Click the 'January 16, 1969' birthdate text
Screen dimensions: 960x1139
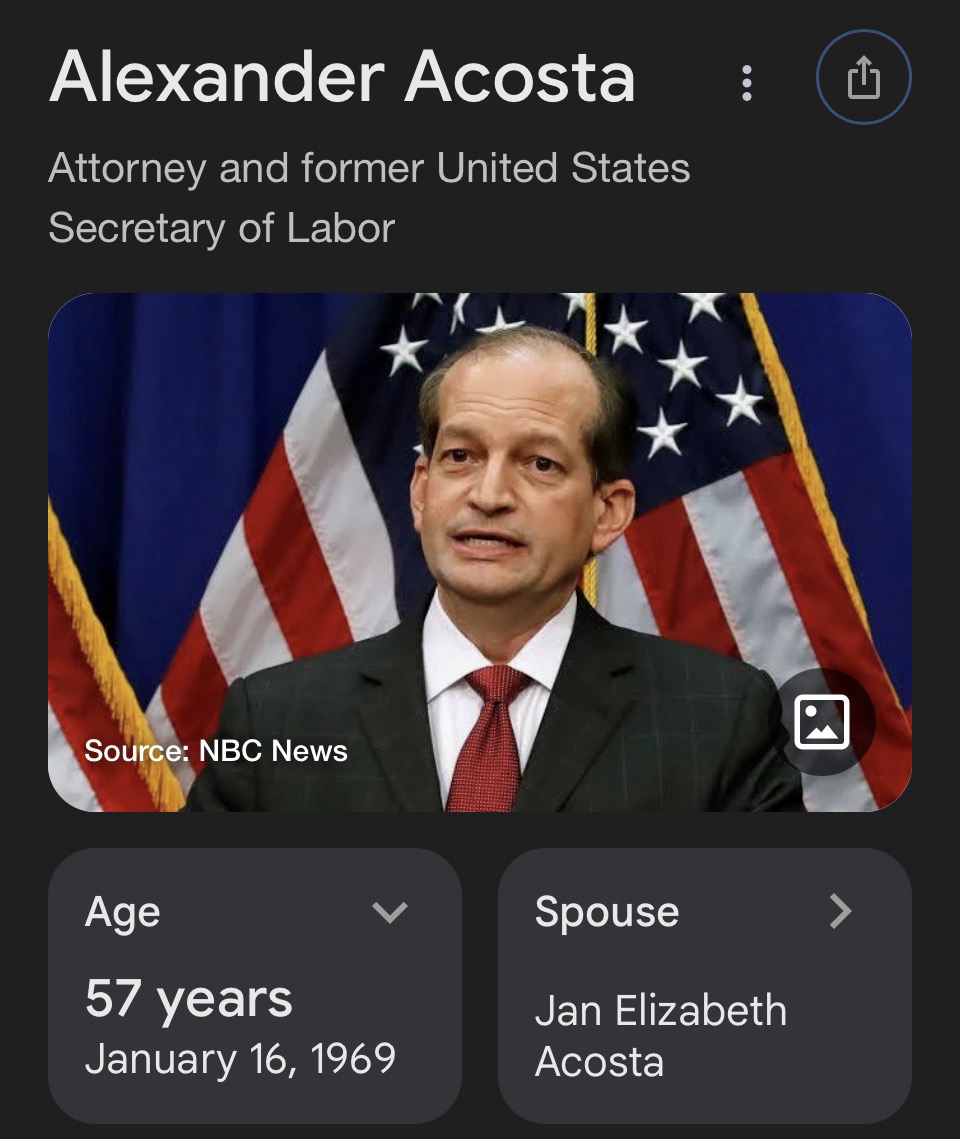[240, 1059]
